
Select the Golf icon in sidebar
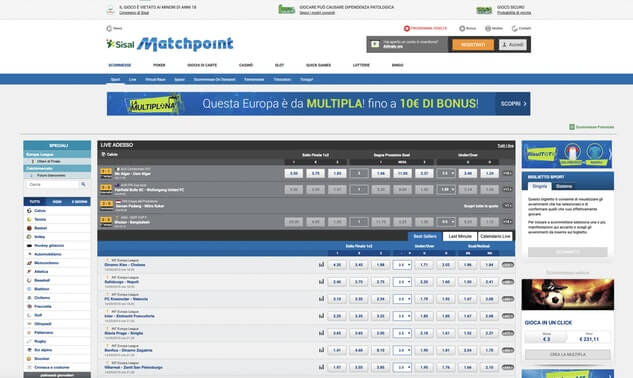(29, 315)
